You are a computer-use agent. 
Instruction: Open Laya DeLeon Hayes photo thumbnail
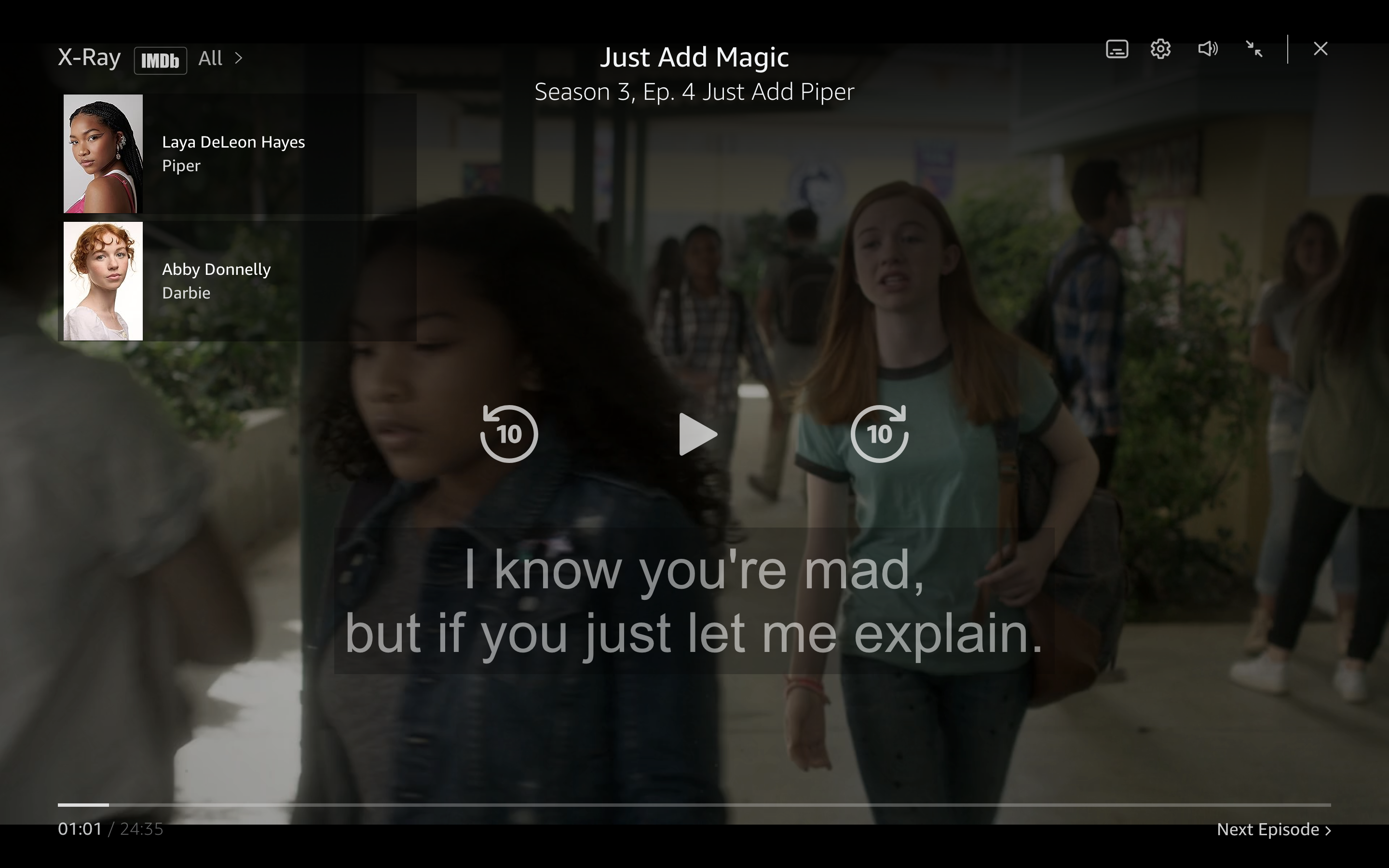[103, 154]
